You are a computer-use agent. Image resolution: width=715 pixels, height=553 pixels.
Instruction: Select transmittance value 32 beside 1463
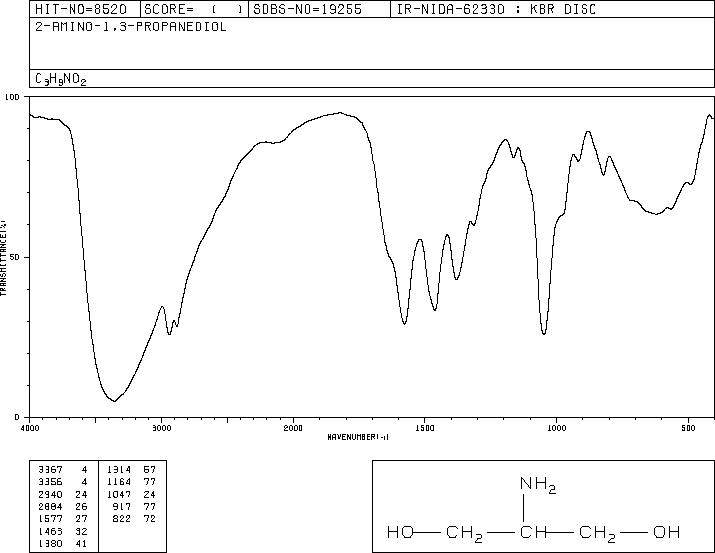coord(81,532)
